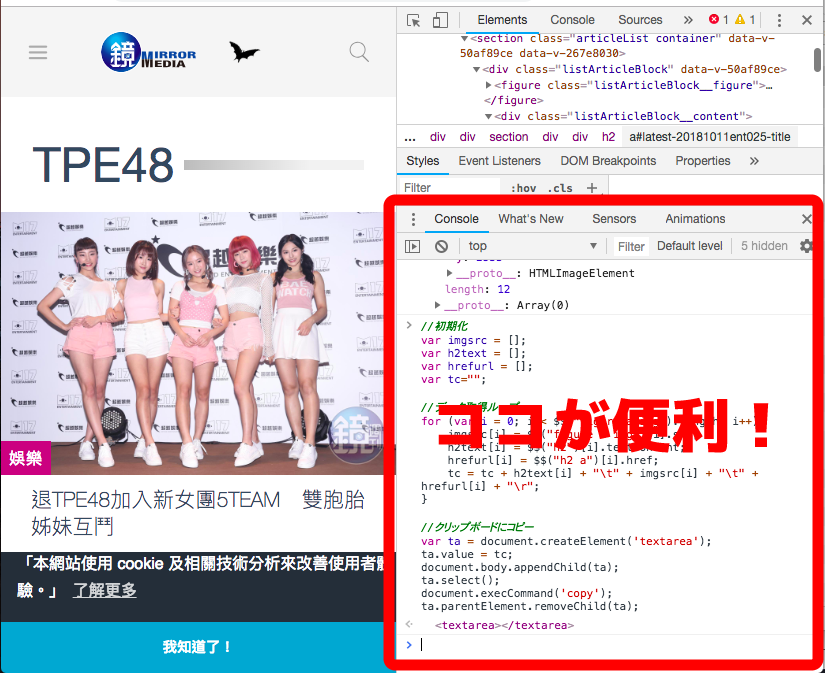Image resolution: width=825 pixels, height=673 pixels.
Task: Add new style rule plus icon
Action: pos(592,188)
